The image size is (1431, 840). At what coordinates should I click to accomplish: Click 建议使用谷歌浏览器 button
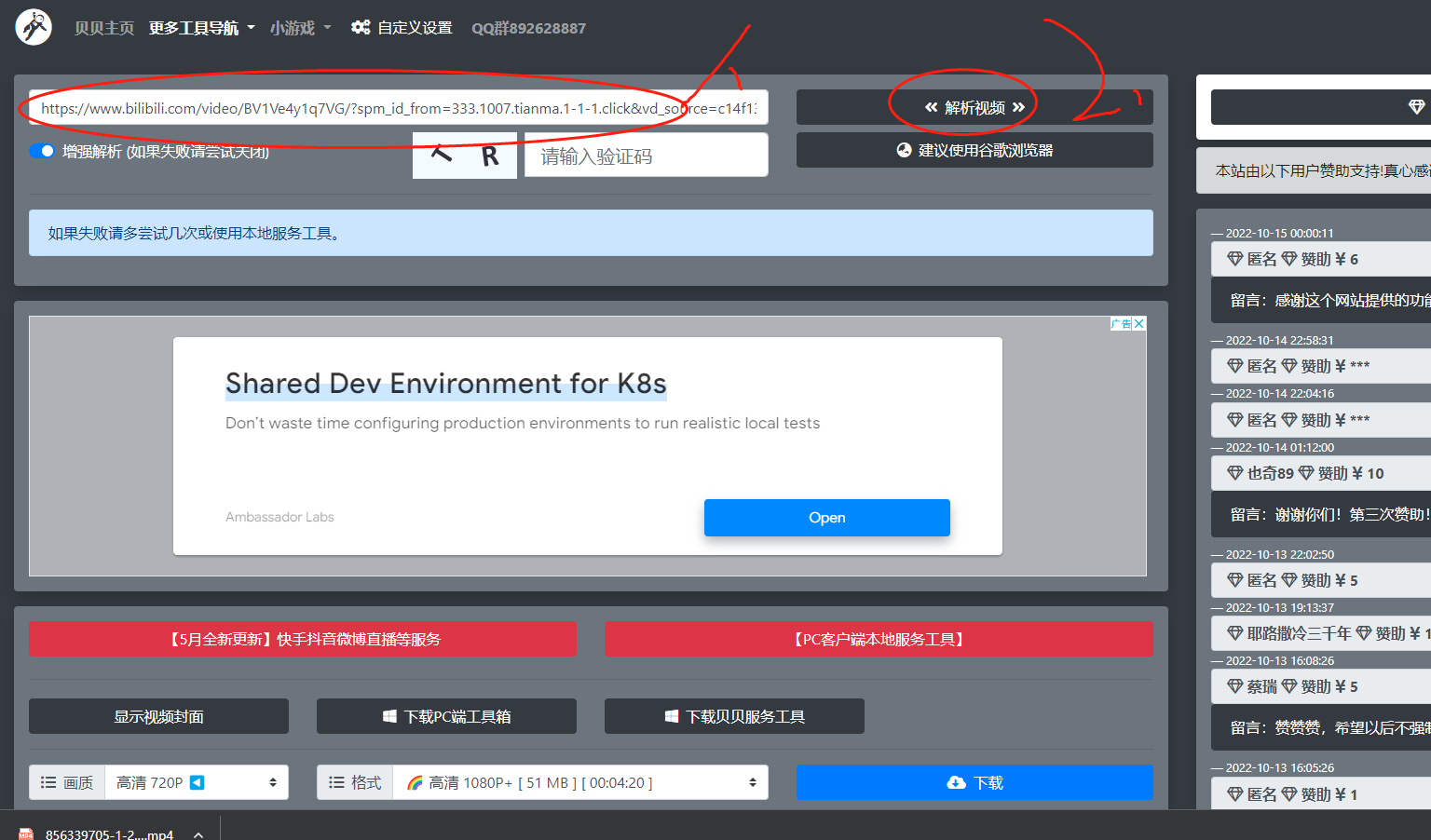974,150
